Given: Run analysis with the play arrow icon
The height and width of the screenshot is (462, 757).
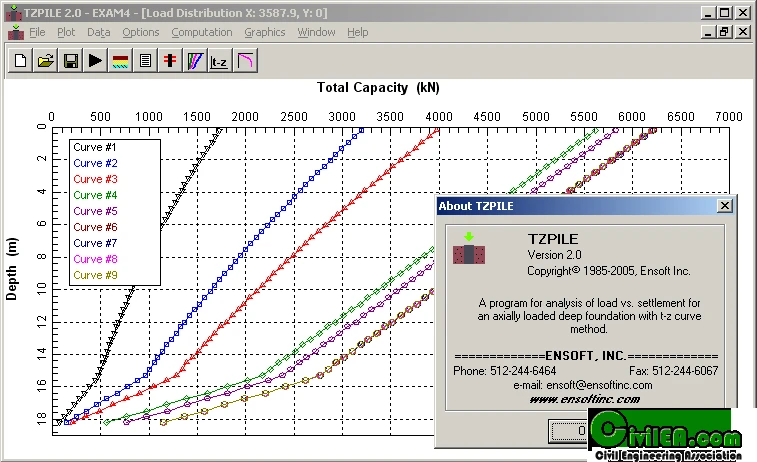Looking at the screenshot, I should (x=96, y=61).
